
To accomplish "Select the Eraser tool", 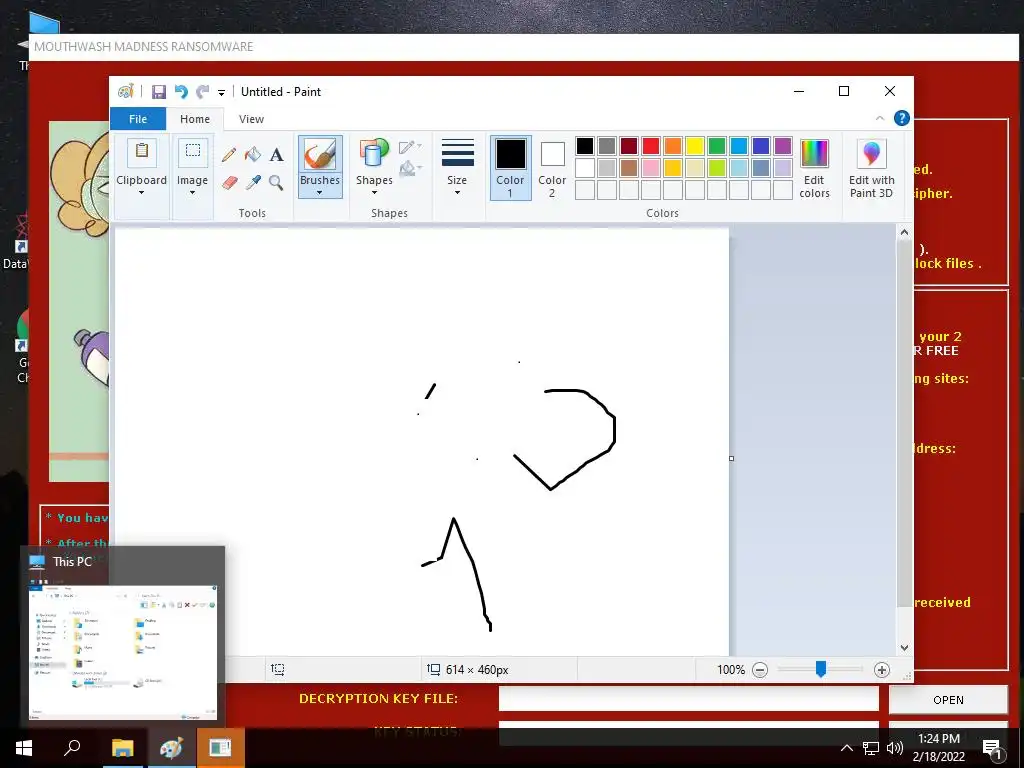I will (229, 182).
